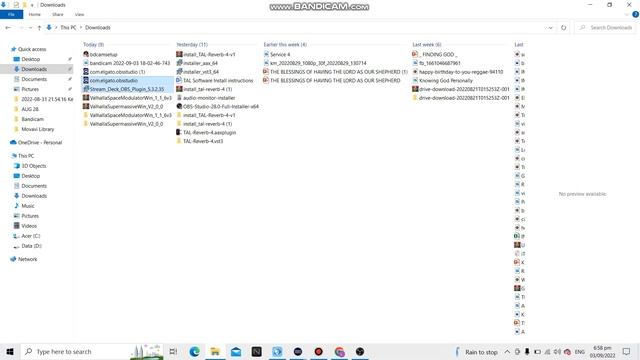This screenshot has height=360, width=640.
Task: Select ValhallaSupermassiveWin_V2_0_0 archive icon
Action: [x=86, y=107]
